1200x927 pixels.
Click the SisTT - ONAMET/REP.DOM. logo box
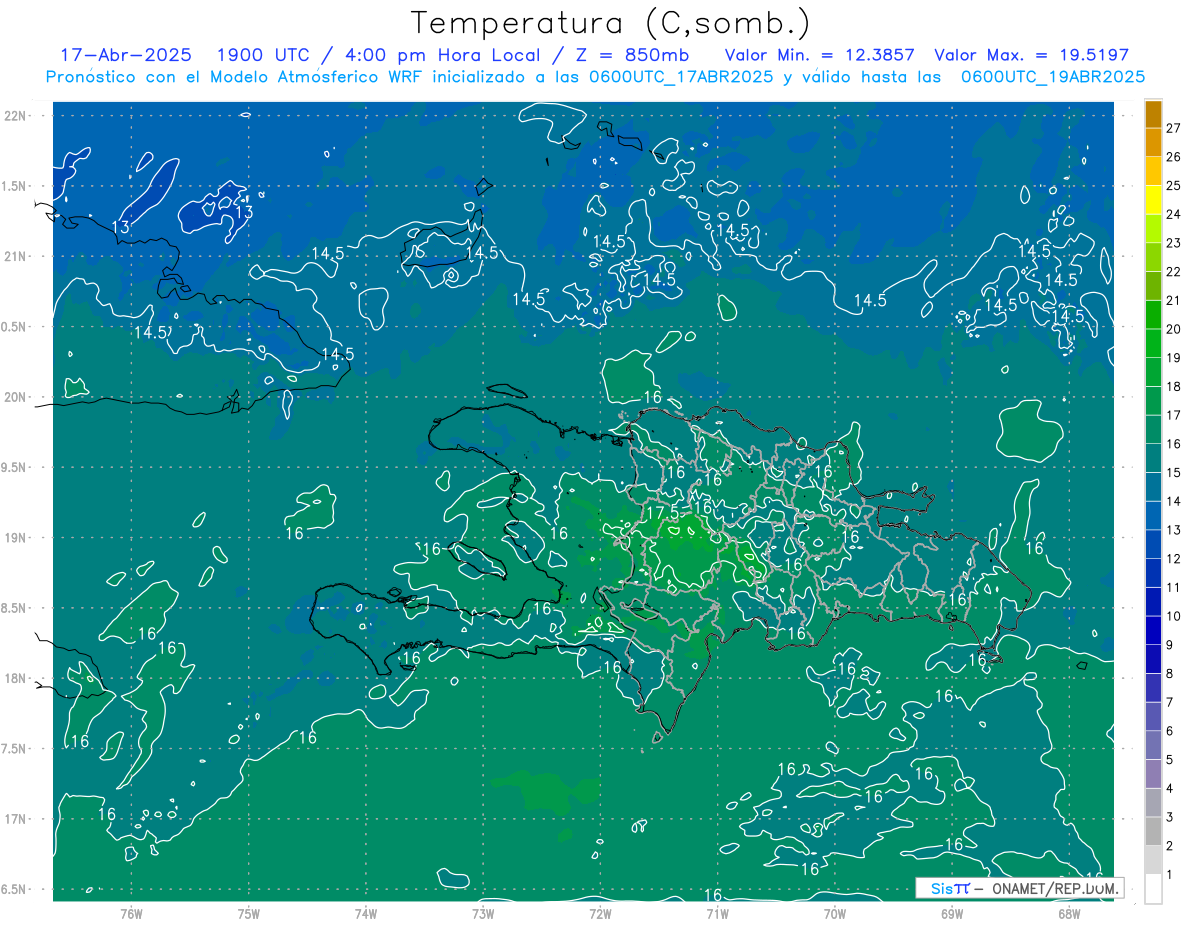pyautogui.click(x=1019, y=888)
